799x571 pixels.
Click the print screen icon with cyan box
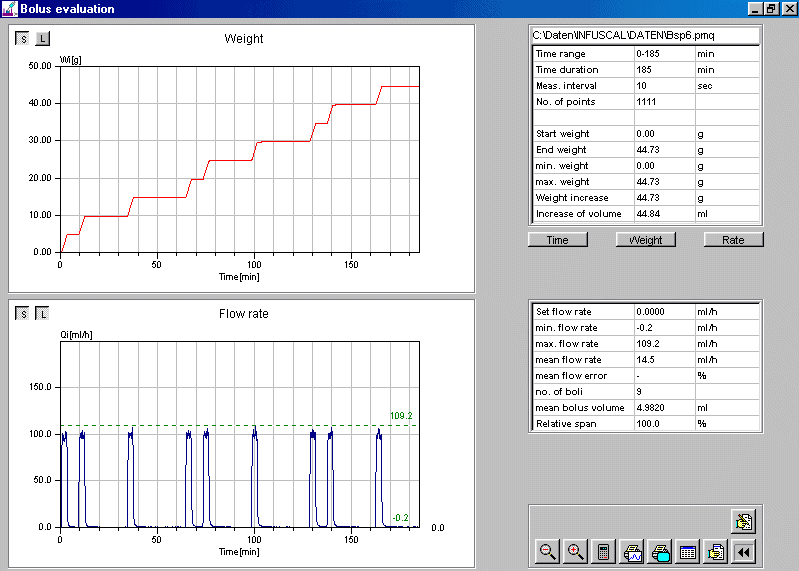pos(660,552)
